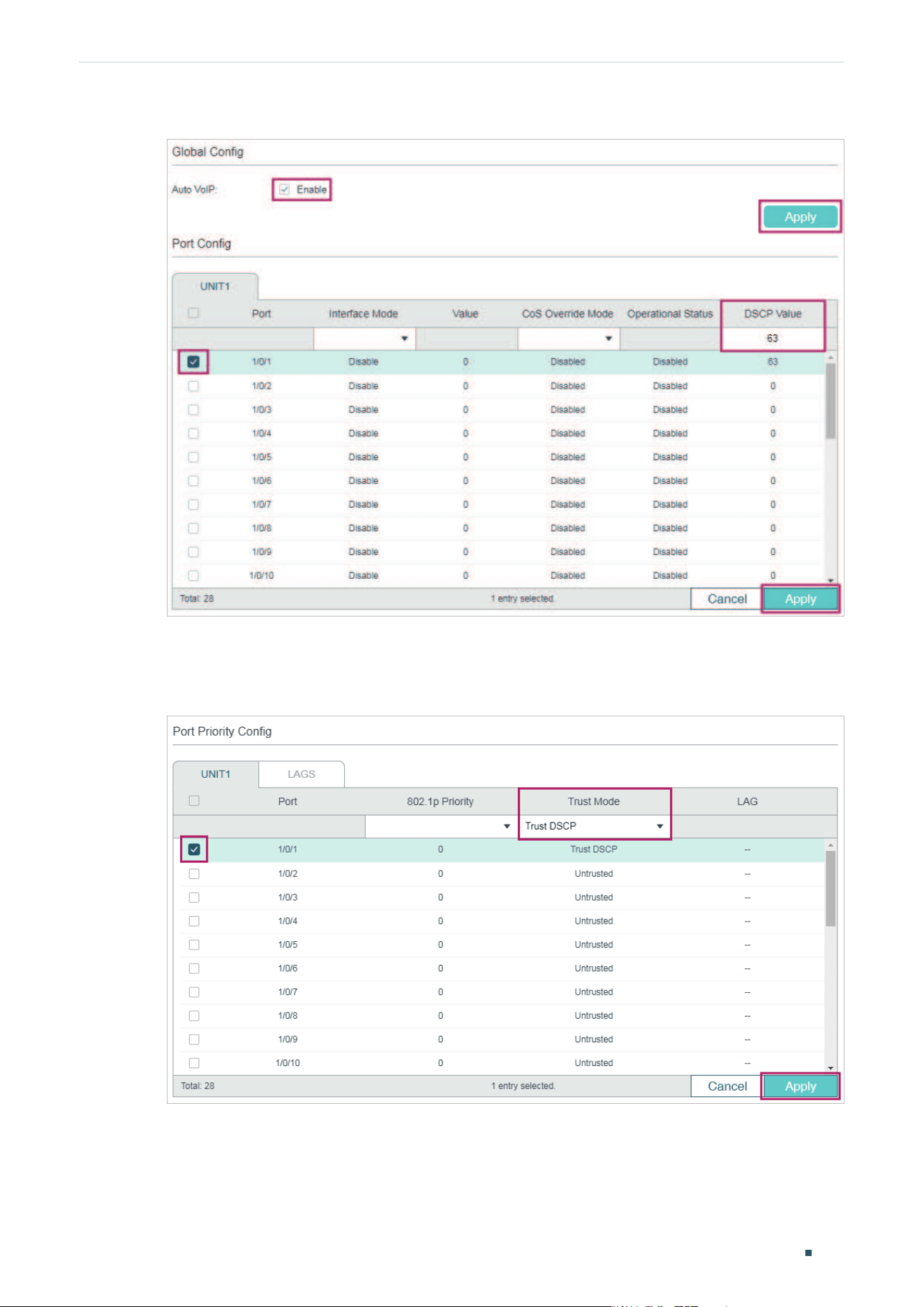
Task: Click scroll-down arrow of Port Config table
Action: click(x=830, y=580)
